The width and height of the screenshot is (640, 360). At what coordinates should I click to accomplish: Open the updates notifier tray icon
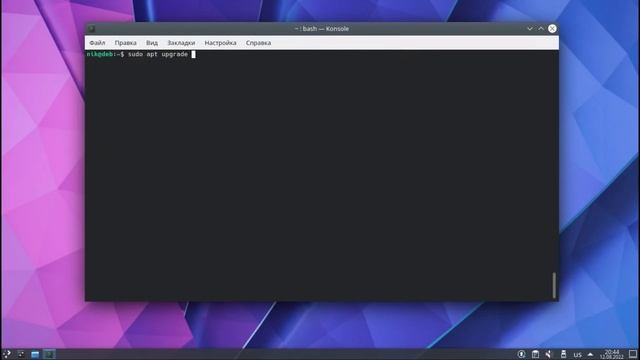point(521,354)
